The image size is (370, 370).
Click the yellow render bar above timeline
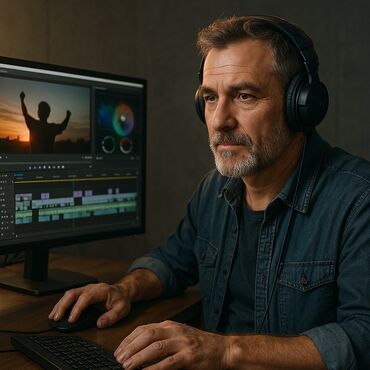76,180
